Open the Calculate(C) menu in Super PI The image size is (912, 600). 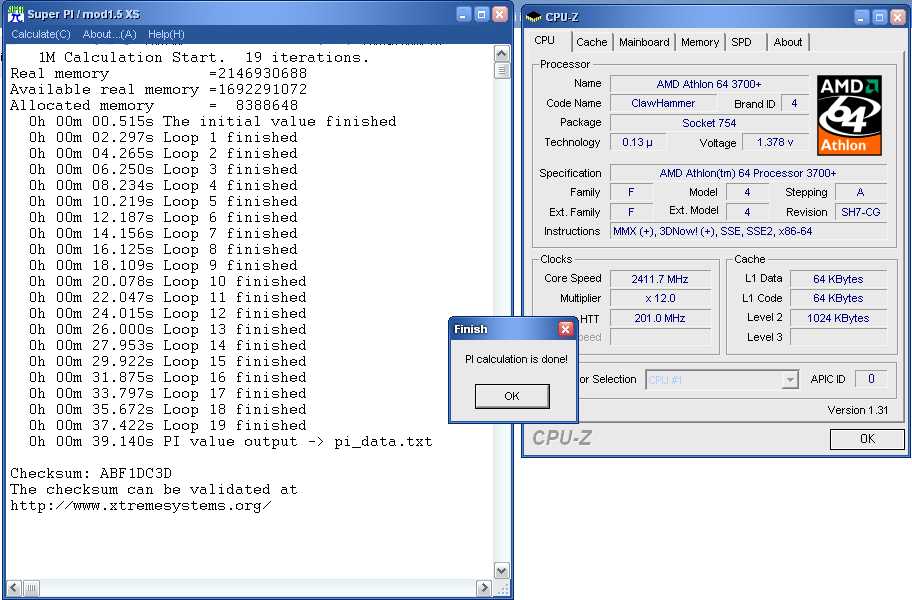[x=41, y=34]
